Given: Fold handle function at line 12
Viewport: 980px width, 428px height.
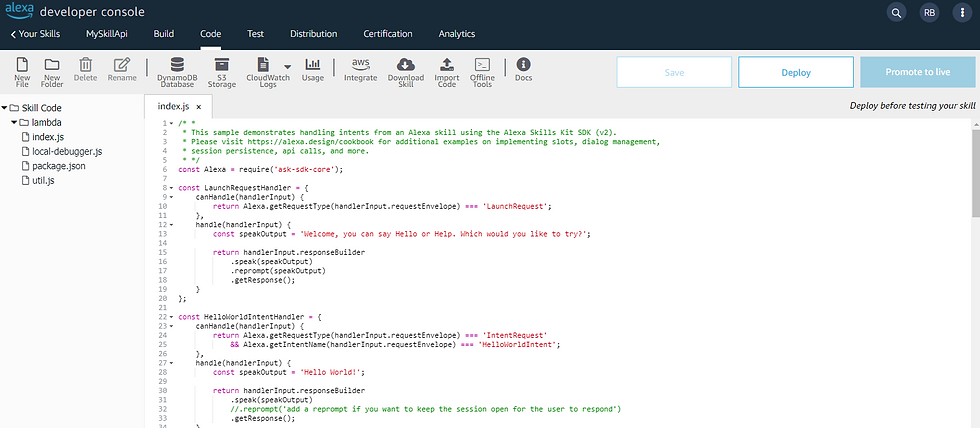Looking at the screenshot, I should point(171,224).
